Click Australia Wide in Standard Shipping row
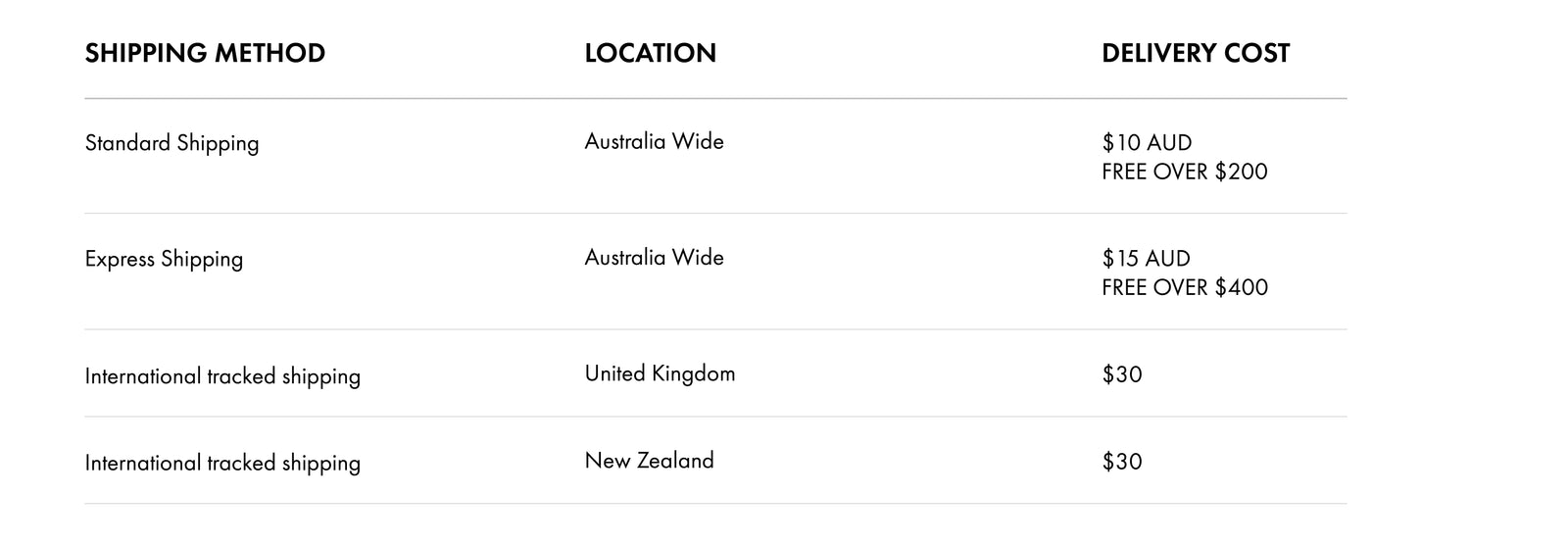 pos(655,141)
